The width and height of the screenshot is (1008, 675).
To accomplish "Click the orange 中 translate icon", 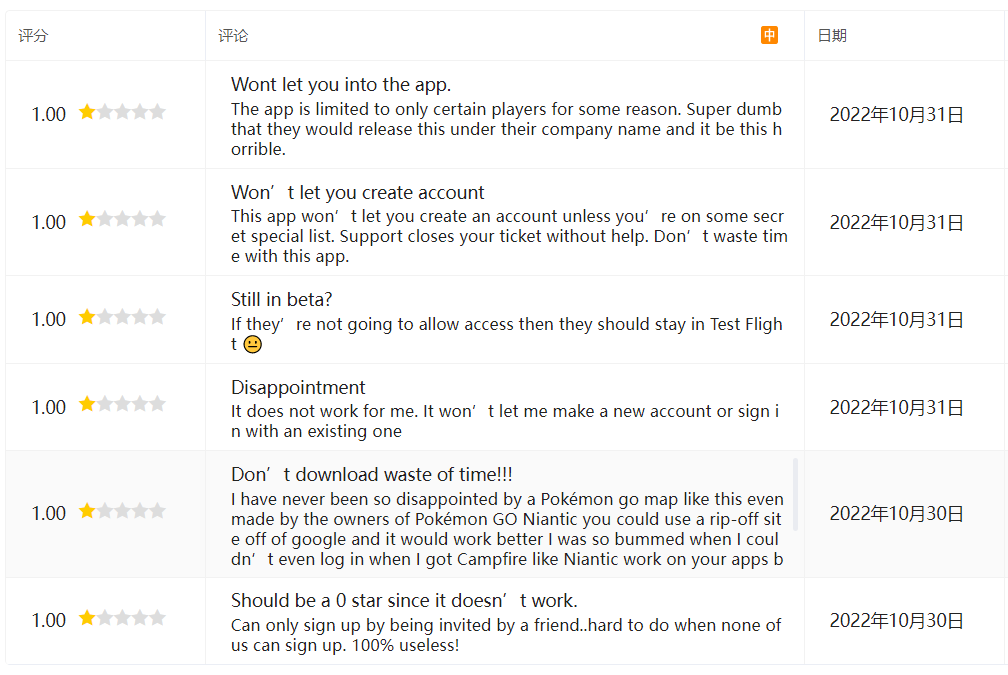I will point(769,35).
